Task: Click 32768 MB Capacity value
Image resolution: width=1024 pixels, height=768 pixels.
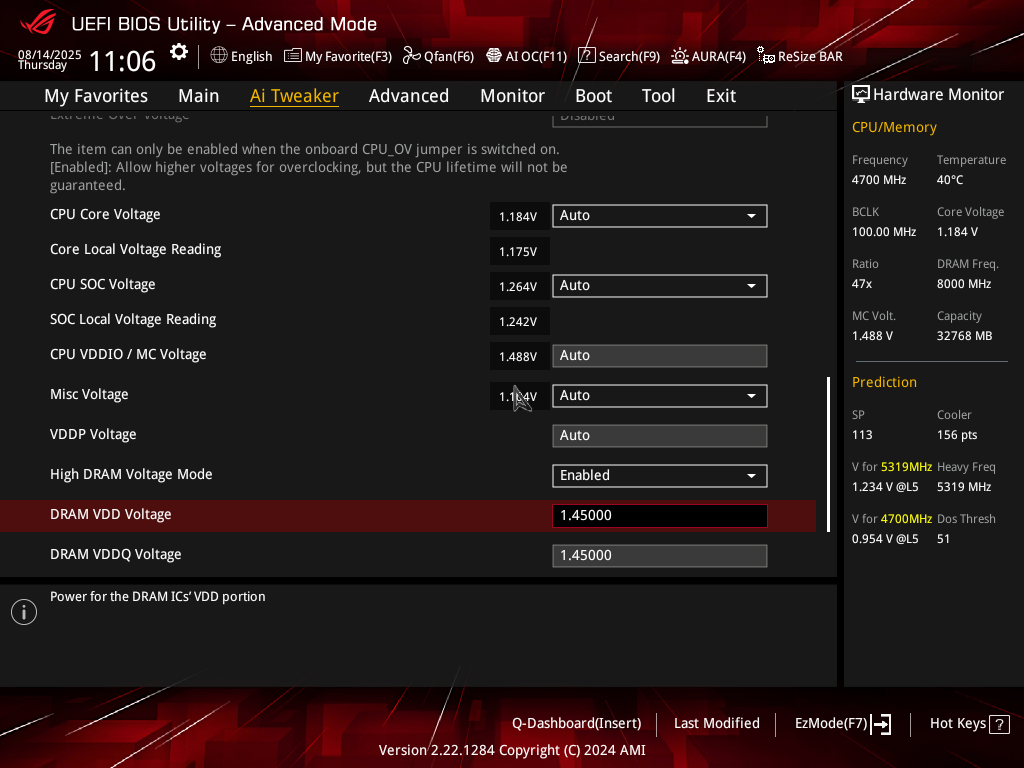Action: click(965, 336)
